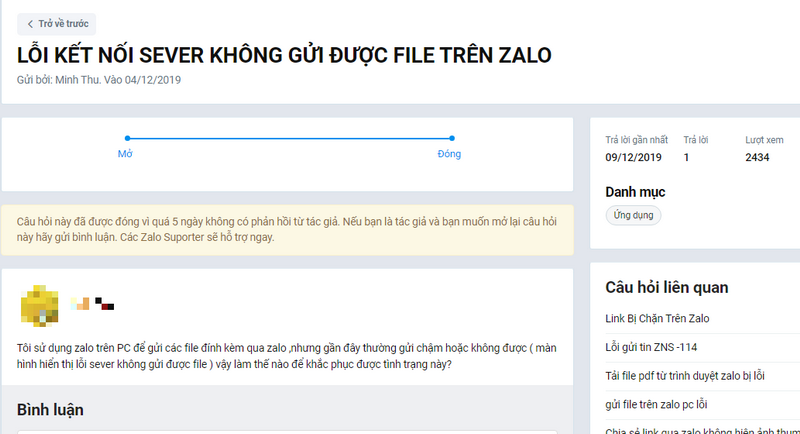Click the back chevron arrow icon
The width and height of the screenshot is (800, 434).
30,24
